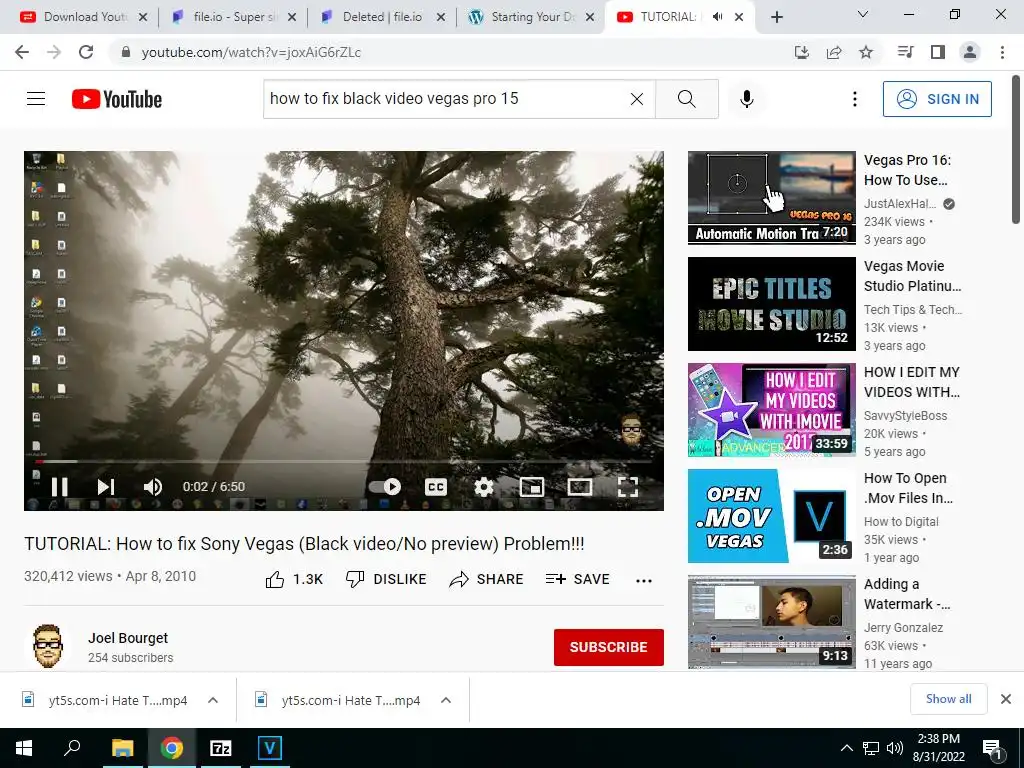
Task: Open the Chrome three-dot menu
Action: 1002,52
